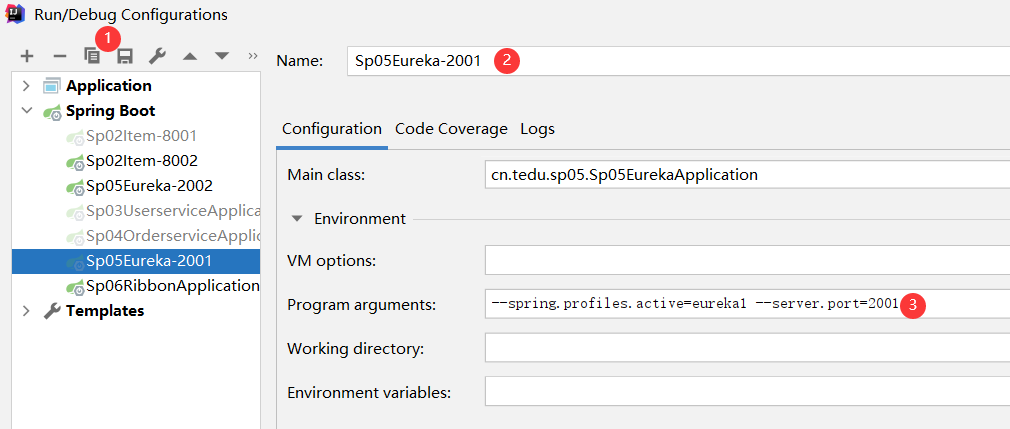The height and width of the screenshot is (429, 1010).
Task: Collapse the Environment section triangle
Action: (297, 219)
